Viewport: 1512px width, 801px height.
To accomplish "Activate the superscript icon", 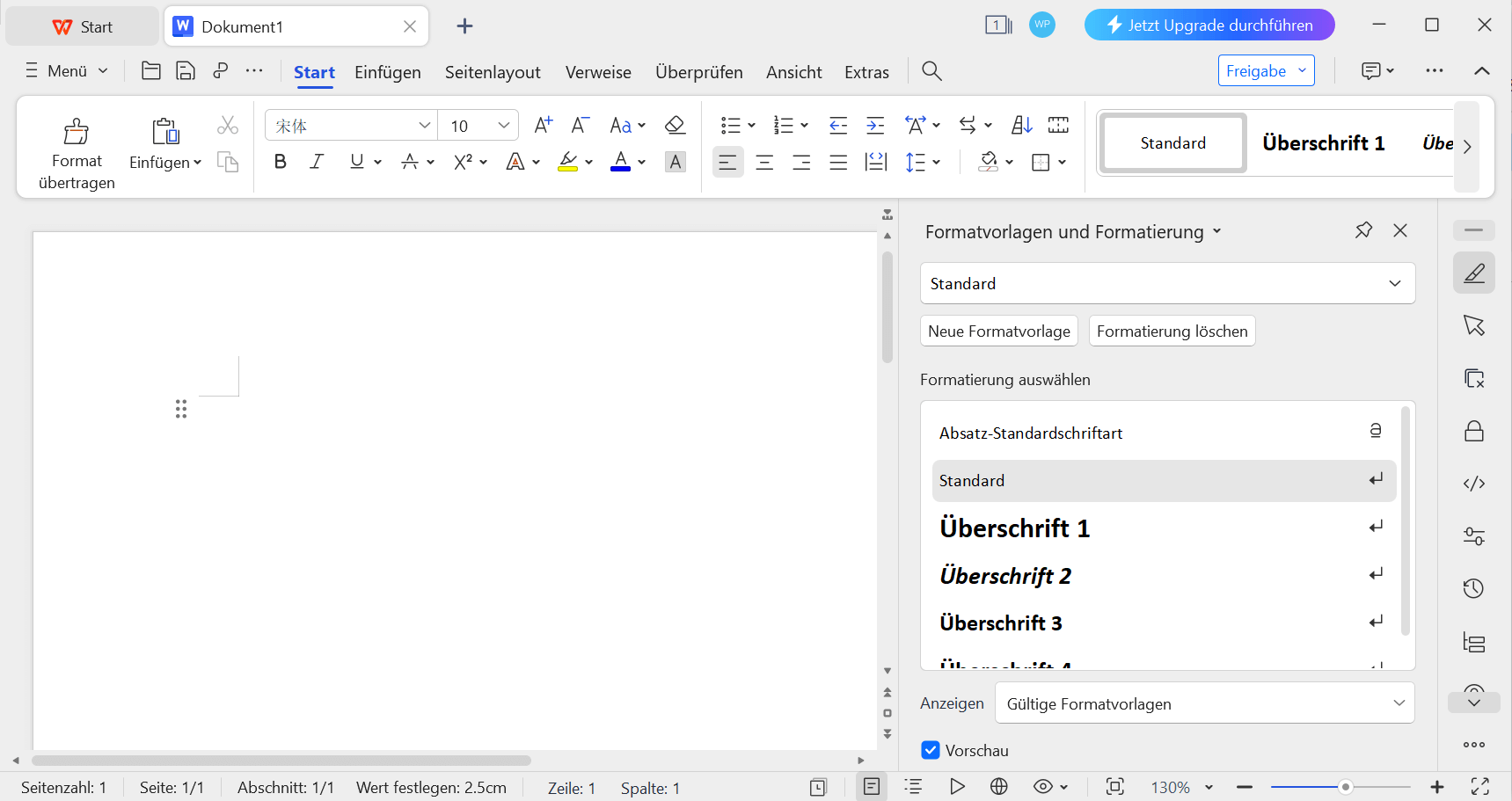I will click(x=464, y=161).
